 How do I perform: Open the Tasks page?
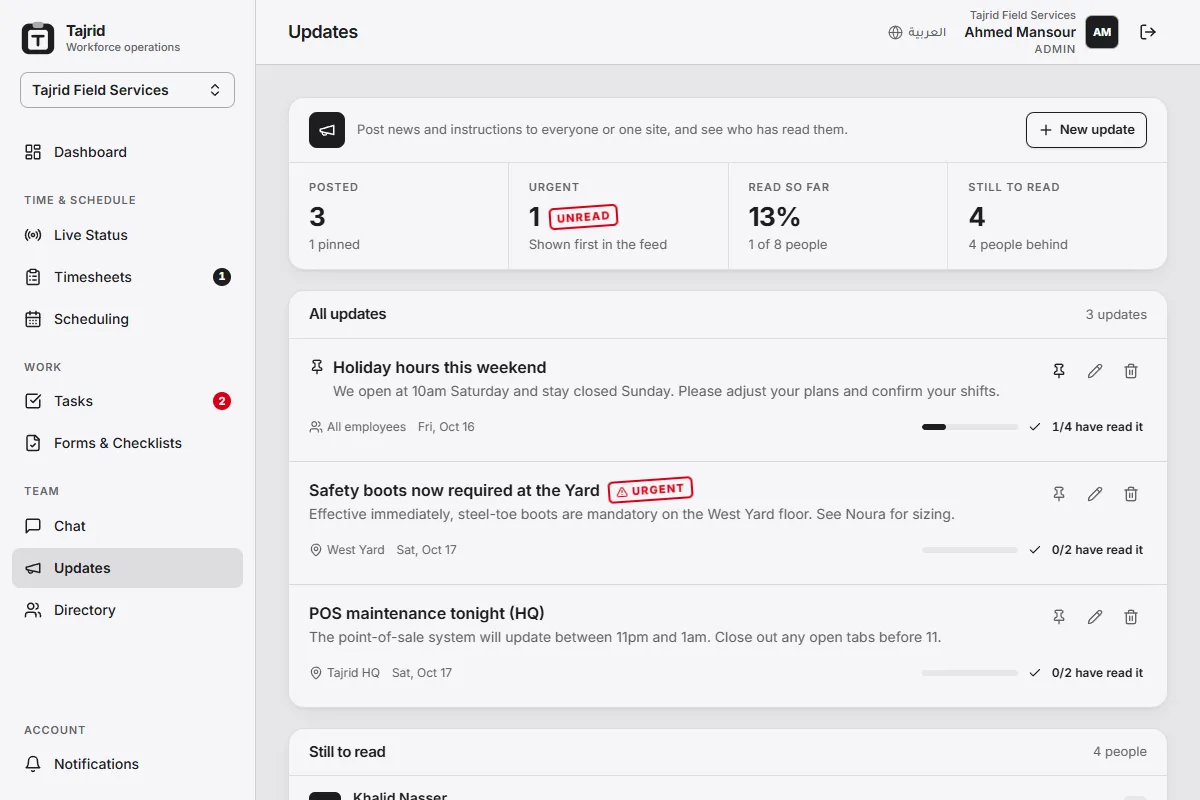pyautogui.click(x=127, y=401)
